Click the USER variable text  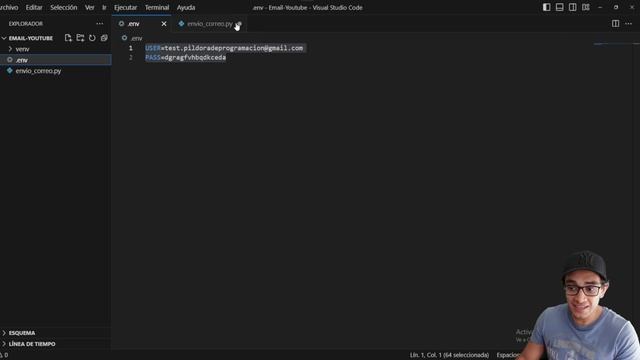[x=153, y=48]
